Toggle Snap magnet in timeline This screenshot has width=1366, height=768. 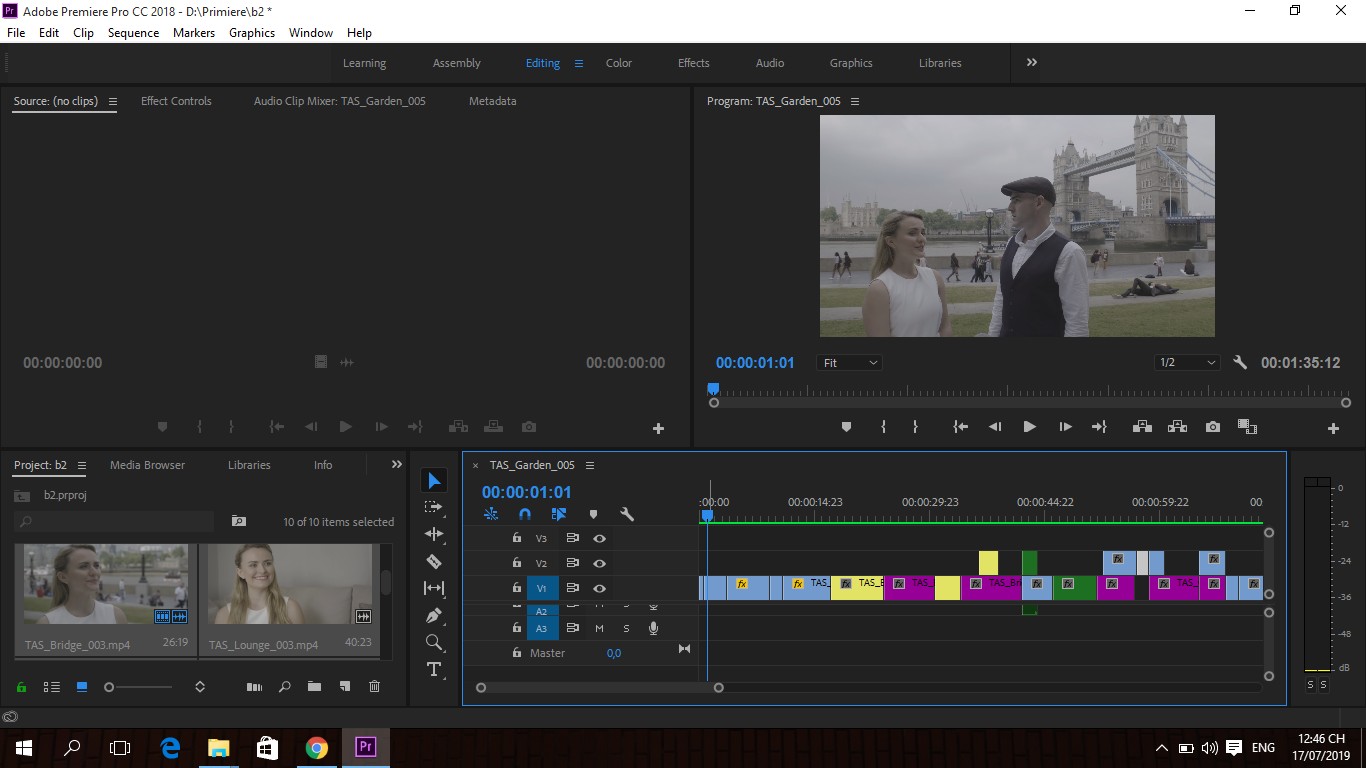[525, 514]
